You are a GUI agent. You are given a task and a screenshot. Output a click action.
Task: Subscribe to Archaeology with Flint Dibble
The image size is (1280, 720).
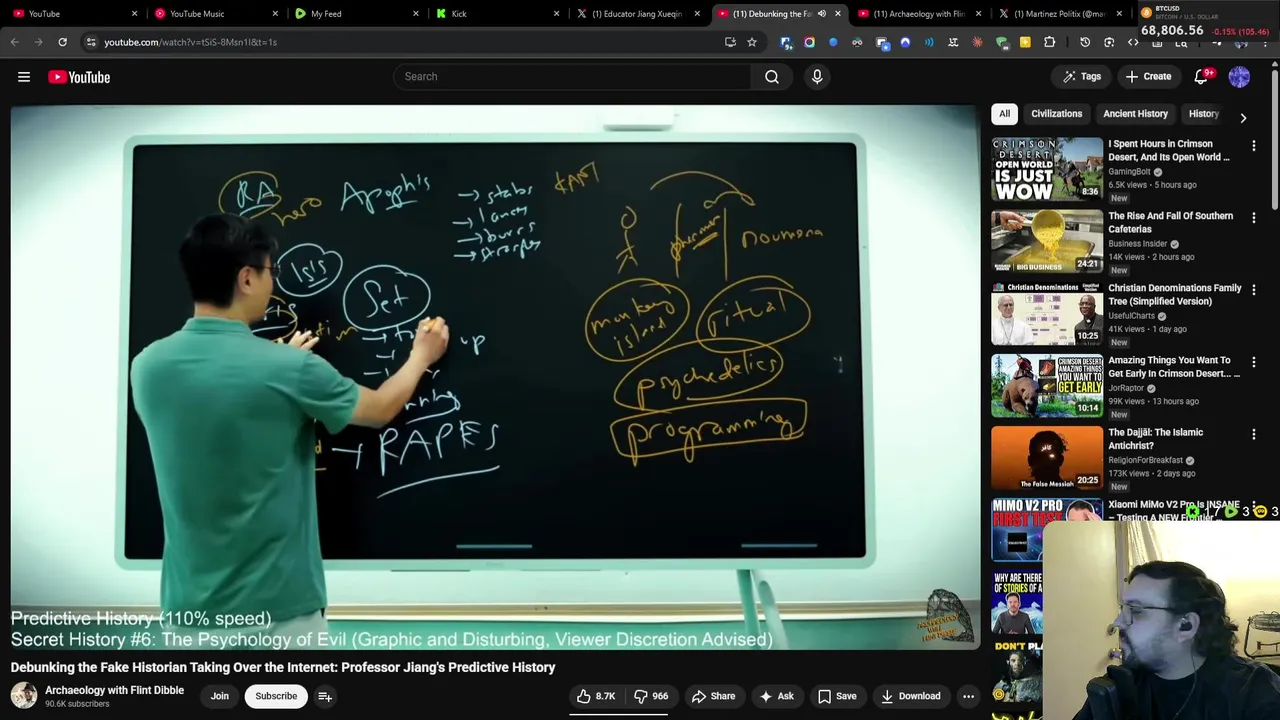point(276,696)
